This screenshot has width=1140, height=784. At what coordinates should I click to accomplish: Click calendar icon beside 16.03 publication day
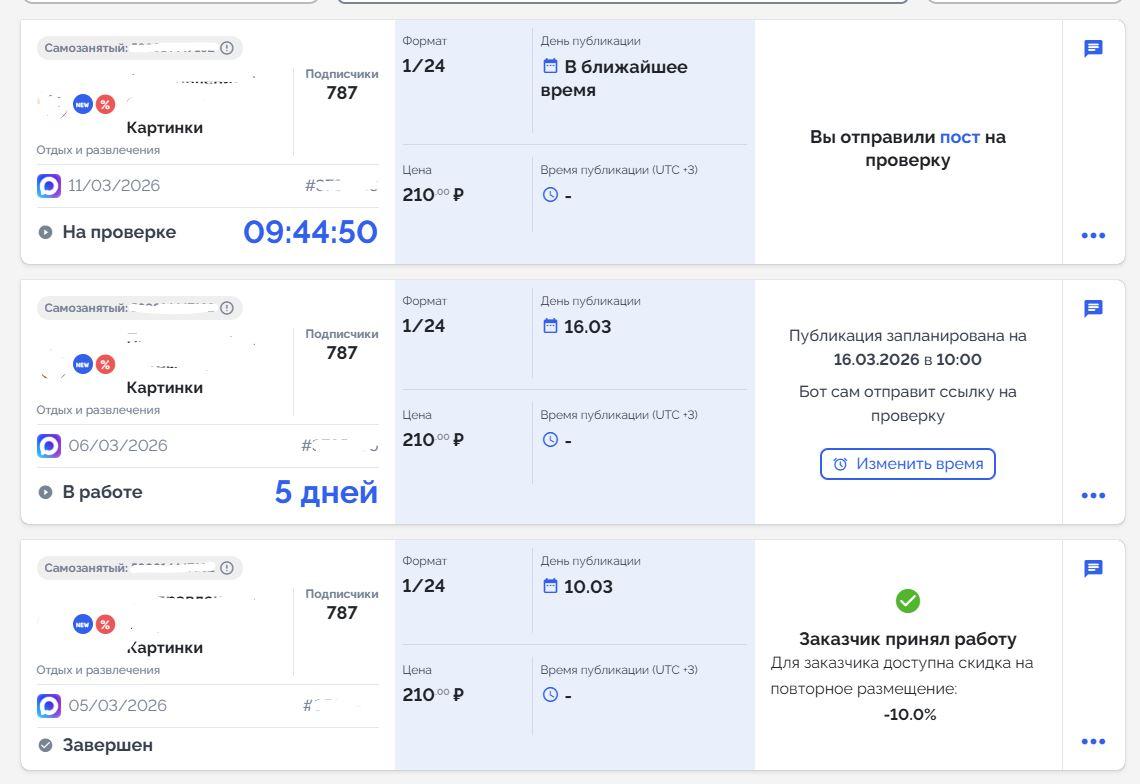pos(550,326)
